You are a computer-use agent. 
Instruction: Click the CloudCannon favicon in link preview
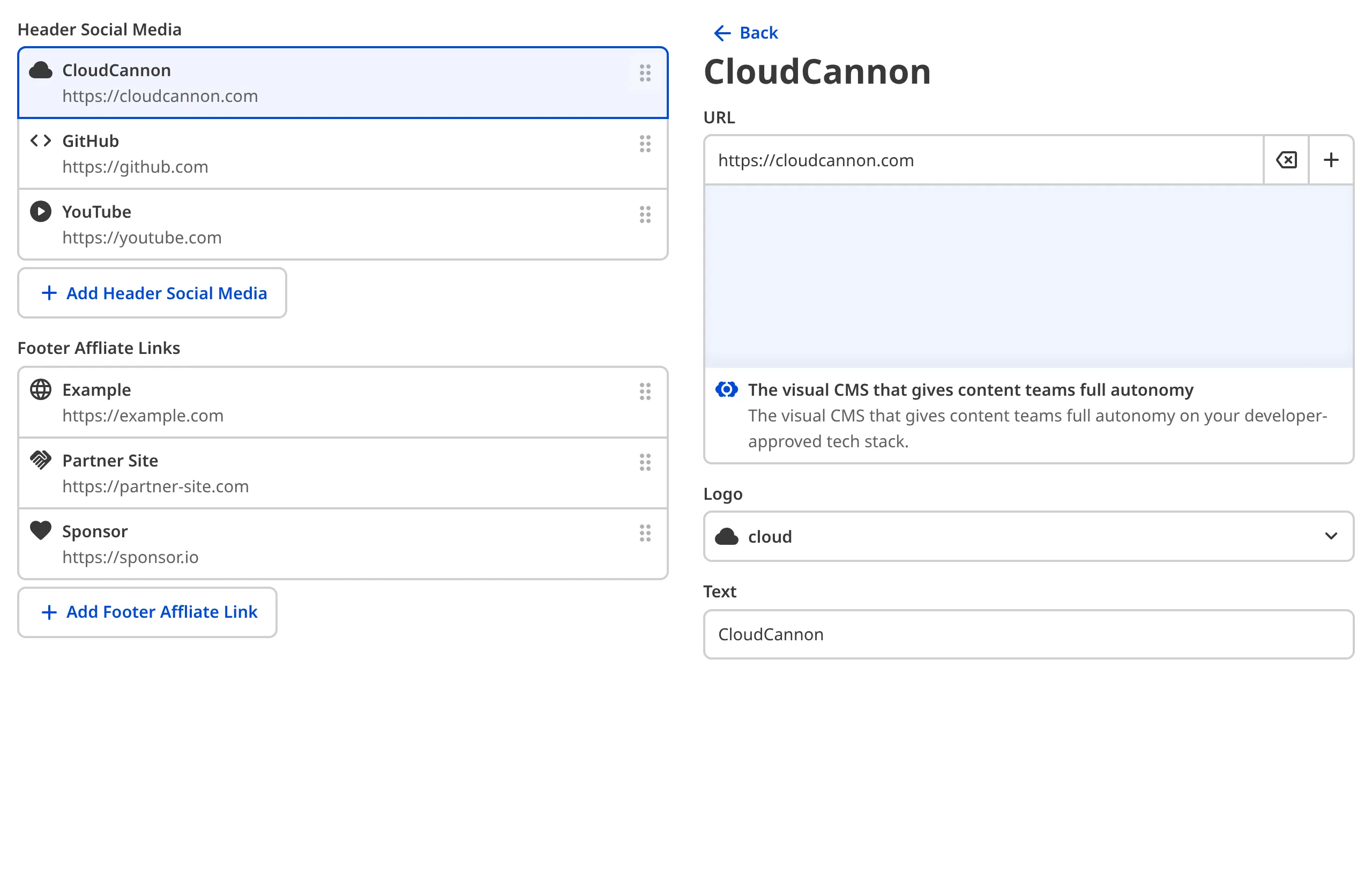[x=727, y=390]
